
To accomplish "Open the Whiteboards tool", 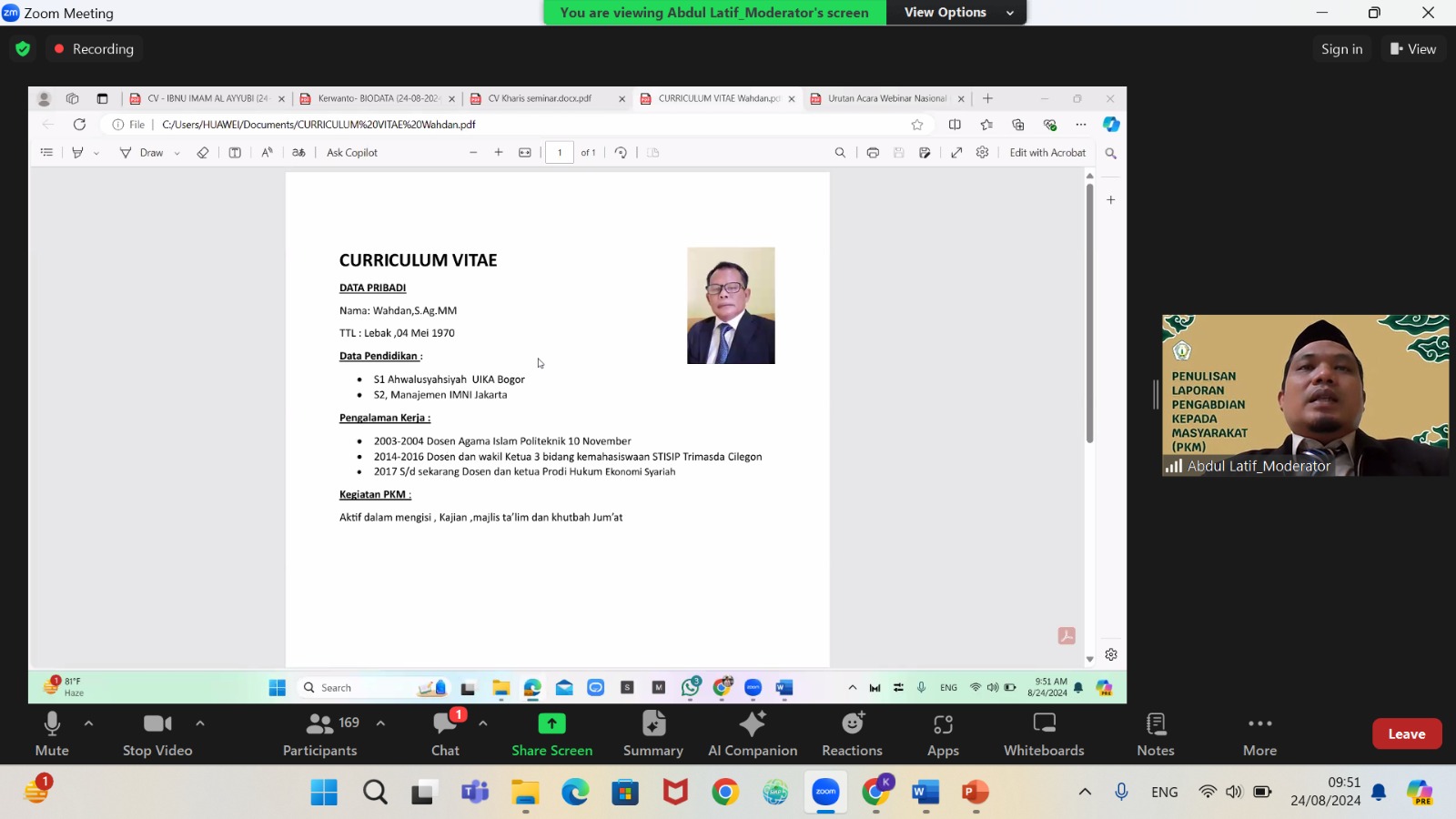I will point(1044,733).
